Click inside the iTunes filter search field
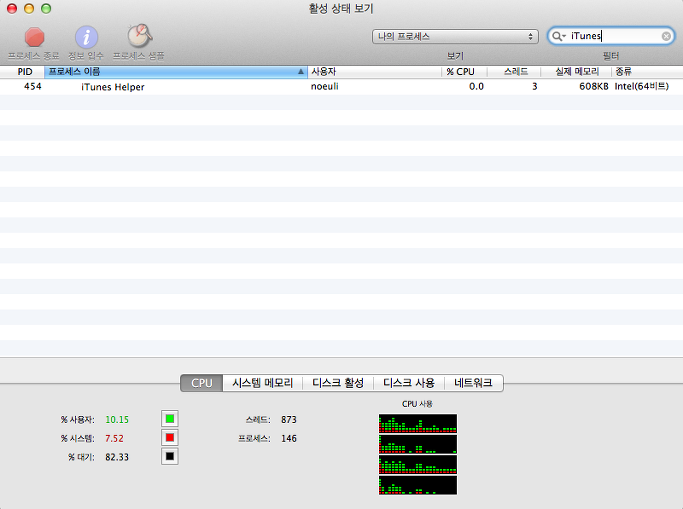Screen dimensions: 683x509 610,36
